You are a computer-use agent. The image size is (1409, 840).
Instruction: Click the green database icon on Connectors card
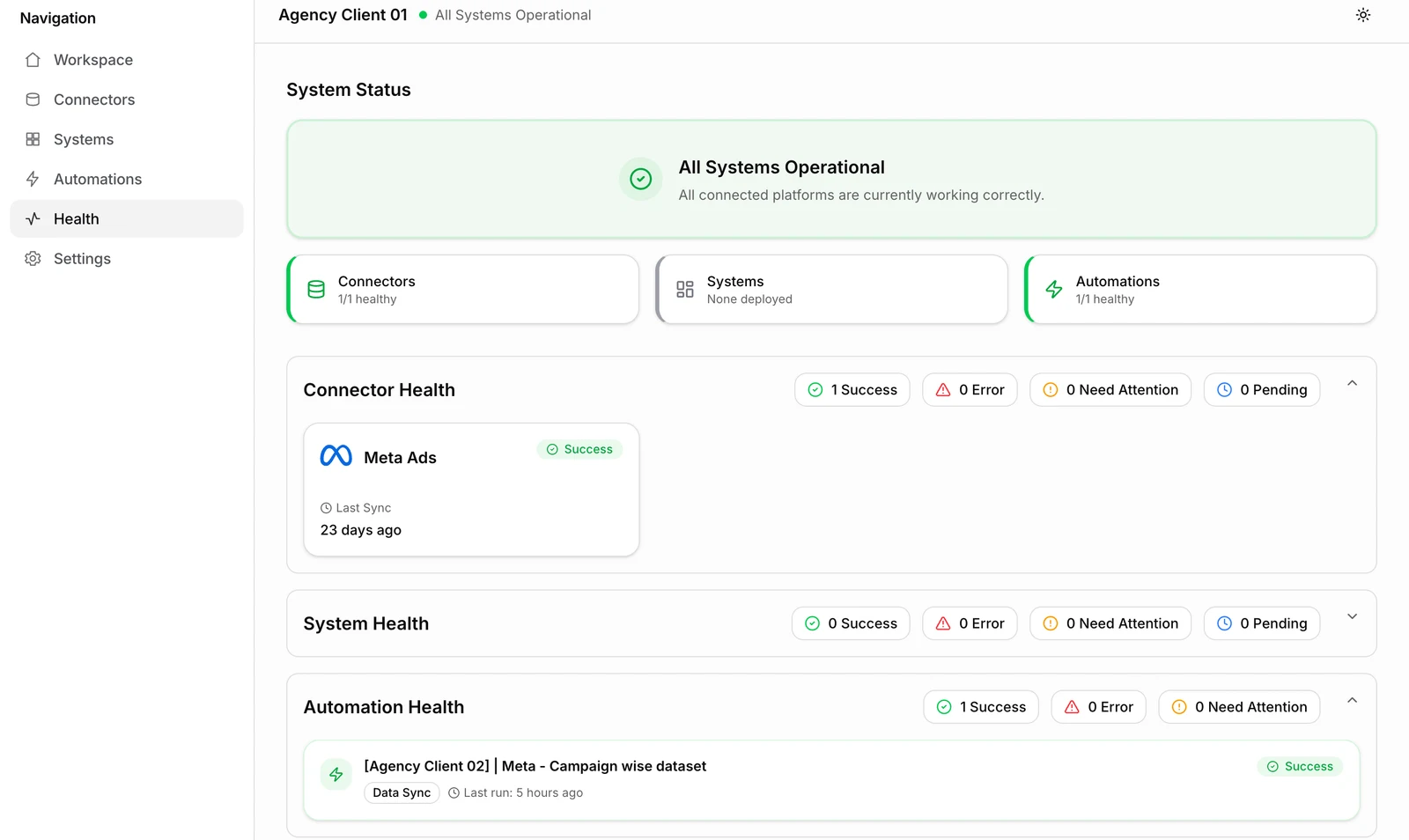316,289
